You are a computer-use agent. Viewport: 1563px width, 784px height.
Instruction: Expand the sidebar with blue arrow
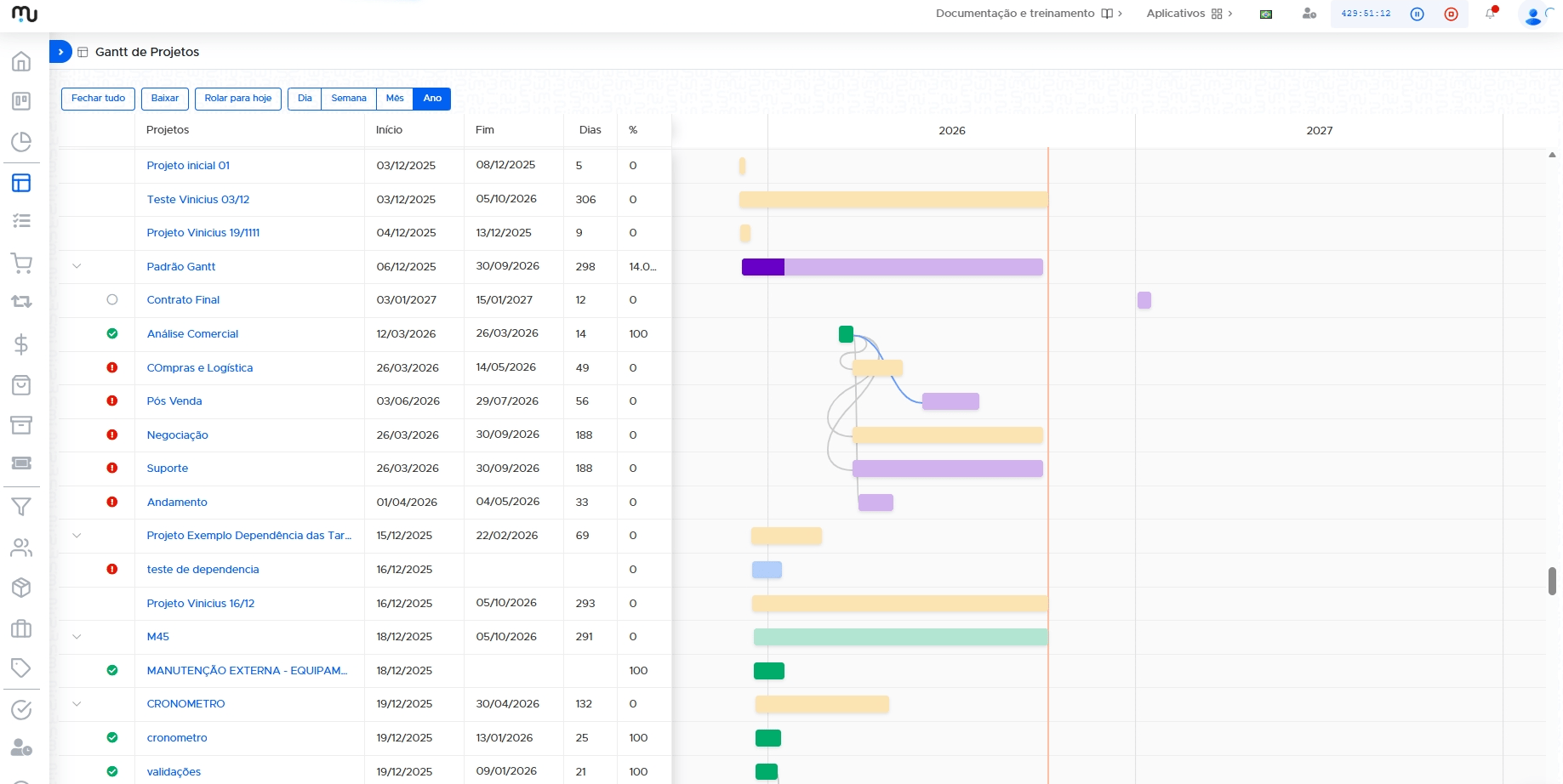[60, 52]
